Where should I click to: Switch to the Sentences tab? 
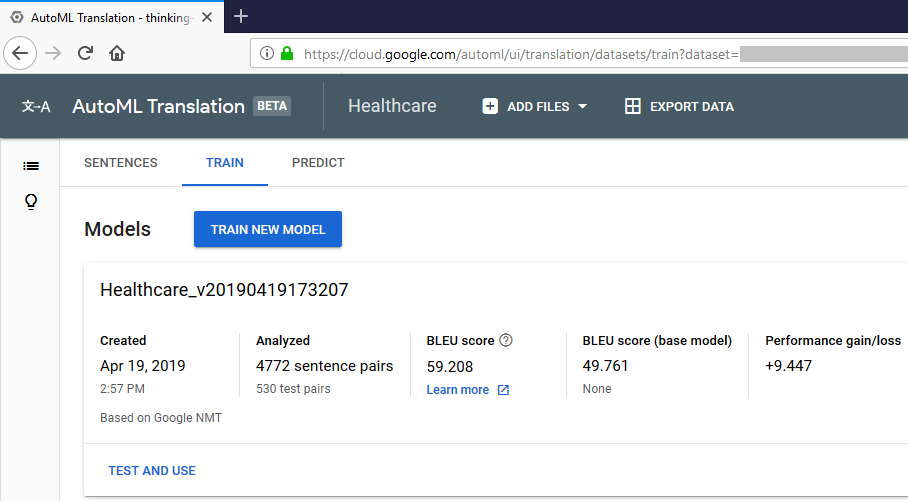pos(120,163)
